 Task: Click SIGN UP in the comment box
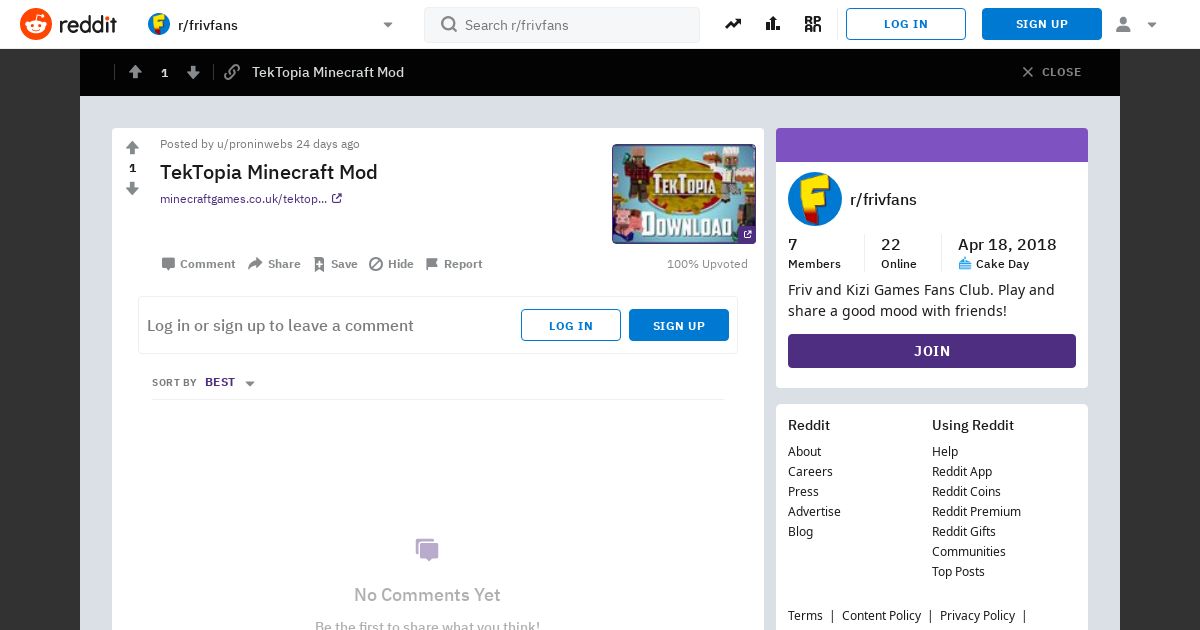679,325
